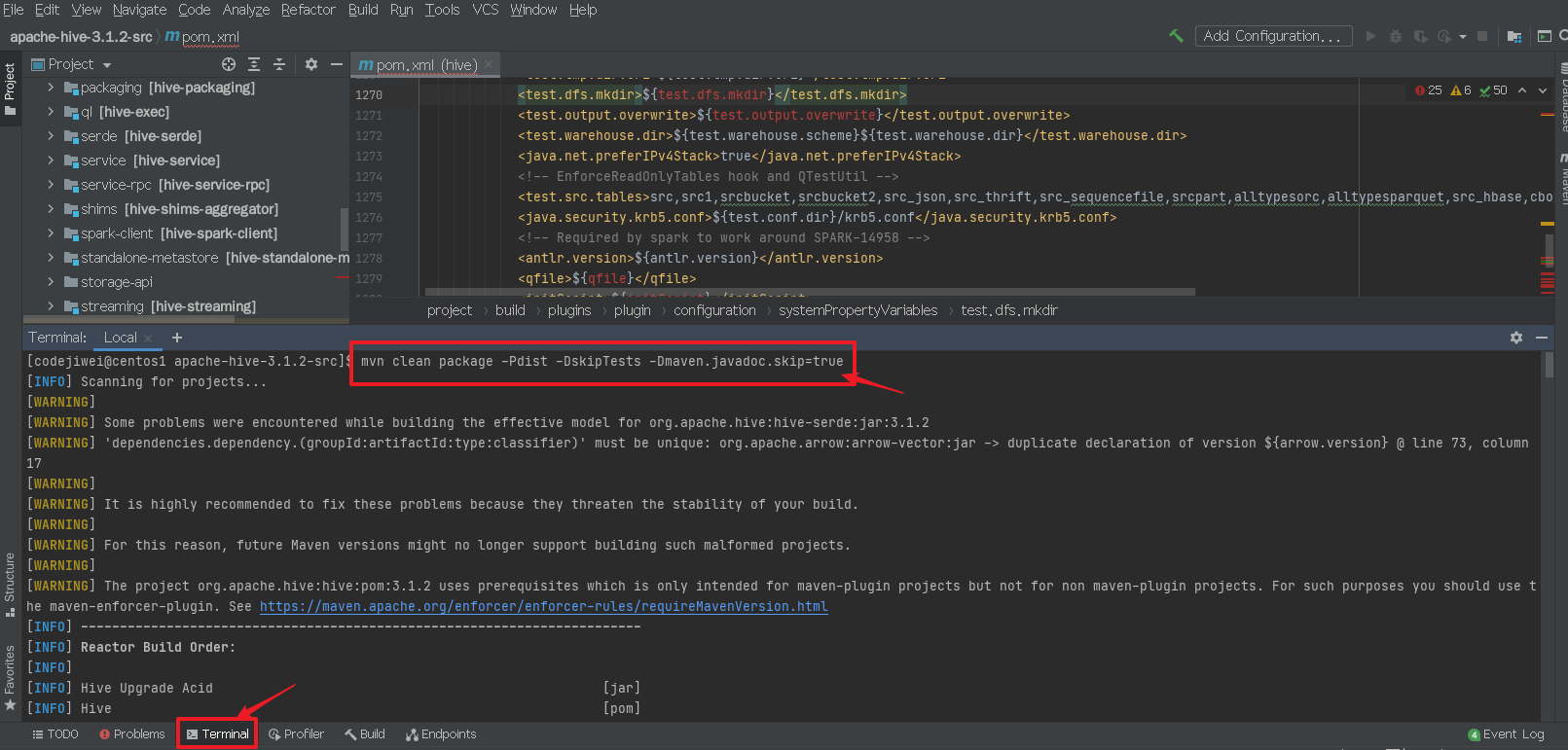Click the configuration breadcrumb item
Image resolution: width=1568 pixels, height=750 pixels.
point(714,310)
